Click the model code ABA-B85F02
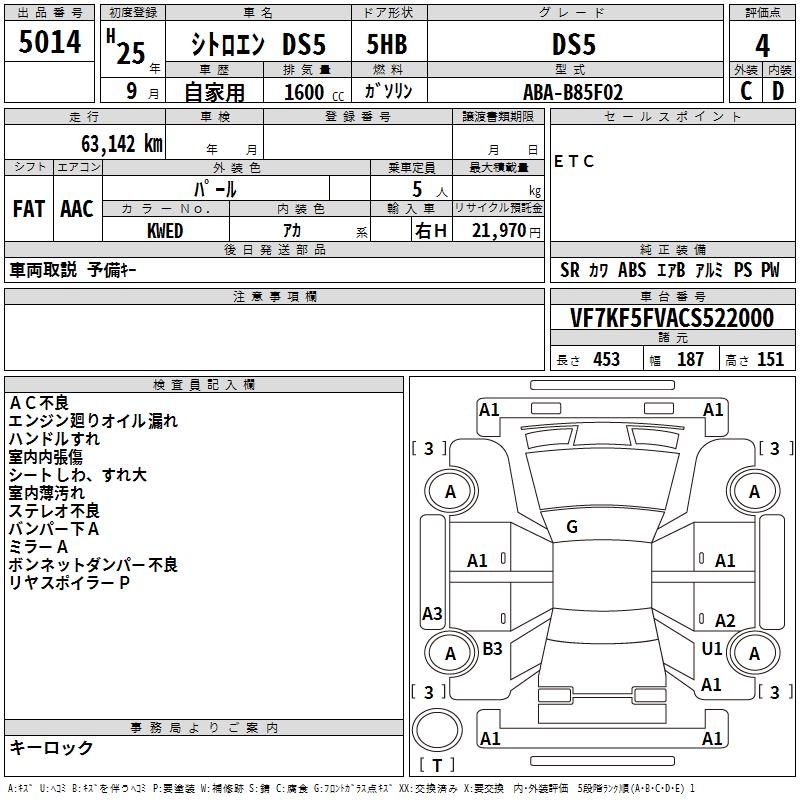The width and height of the screenshot is (800, 800). [x=573, y=92]
